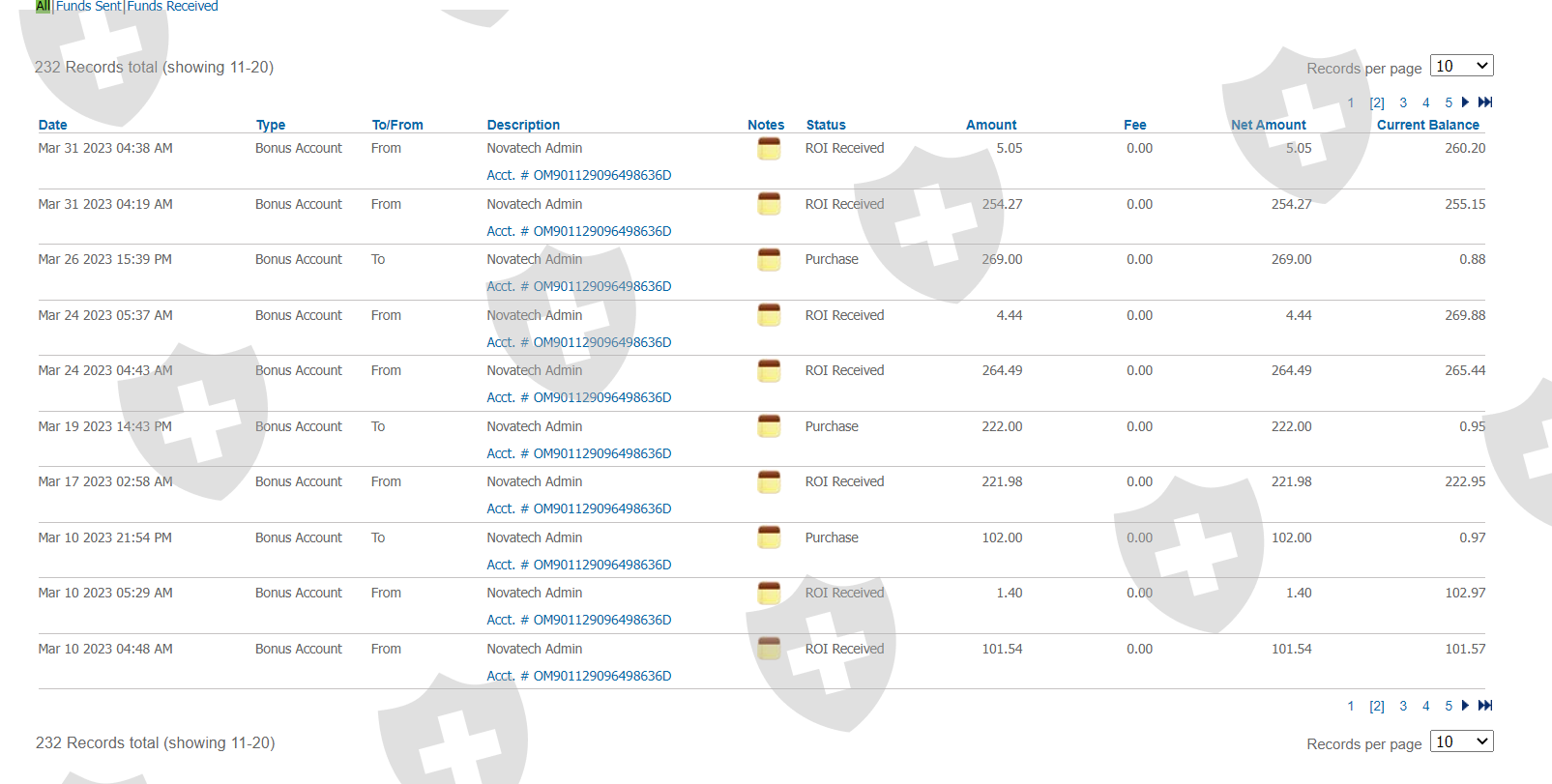Screen dimensions: 1552x784
Task: Open top Records per page dropdown
Action: tap(1462, 66)
